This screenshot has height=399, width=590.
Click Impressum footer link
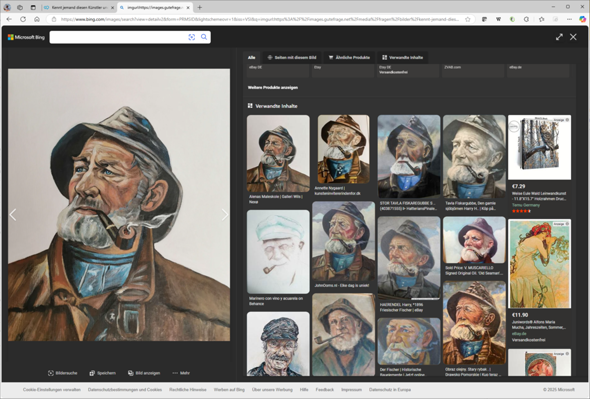[x=351, y=390]
